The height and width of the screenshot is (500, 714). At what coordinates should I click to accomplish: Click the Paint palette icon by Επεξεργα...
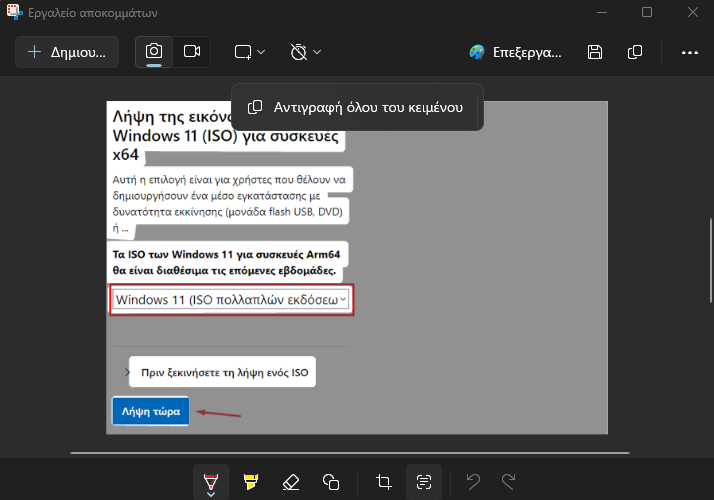[477, 52]
